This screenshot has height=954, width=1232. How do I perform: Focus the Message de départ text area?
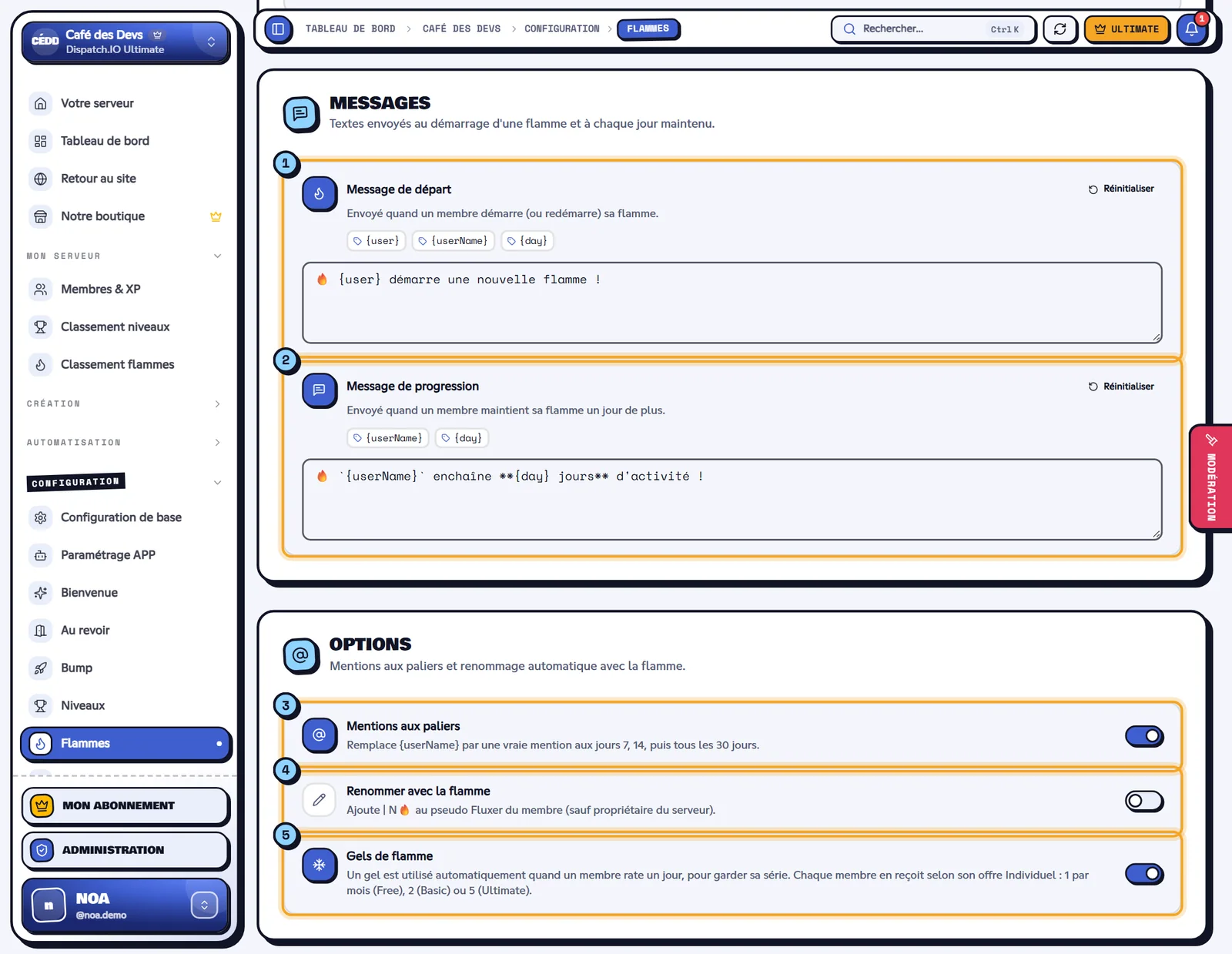tap(731, 303)
